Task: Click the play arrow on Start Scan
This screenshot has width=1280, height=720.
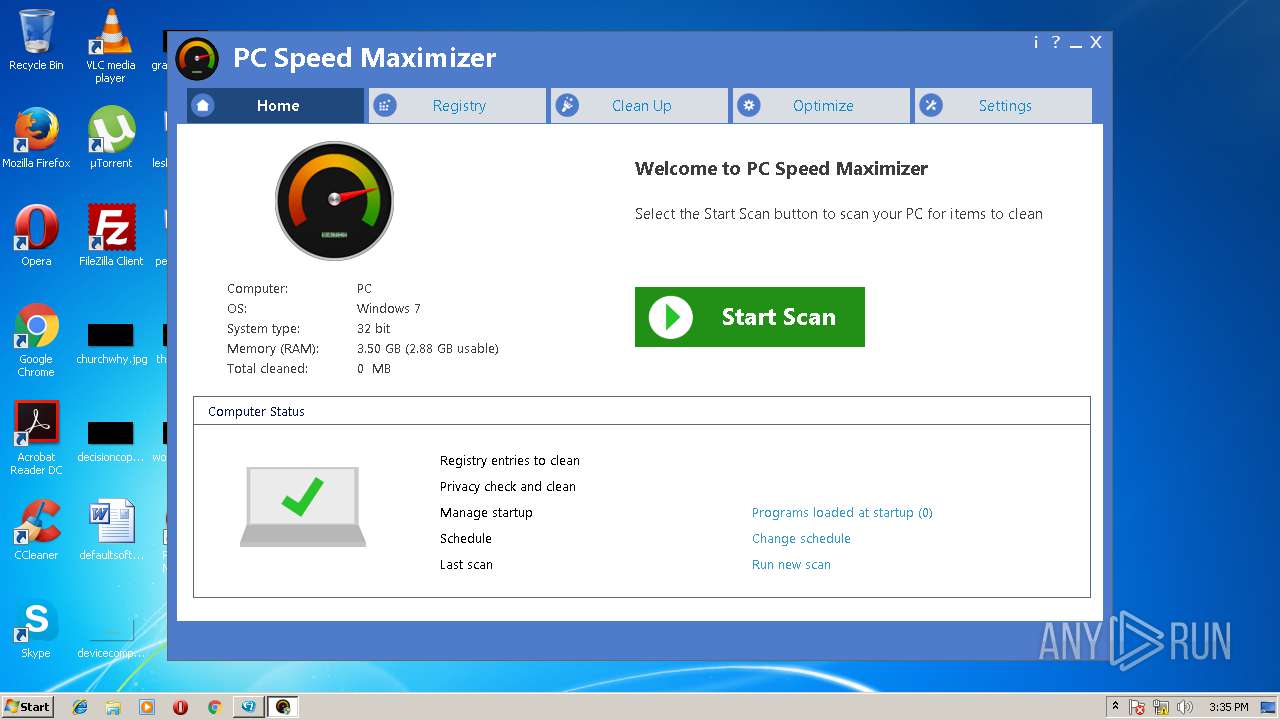Action: [671, 317]
